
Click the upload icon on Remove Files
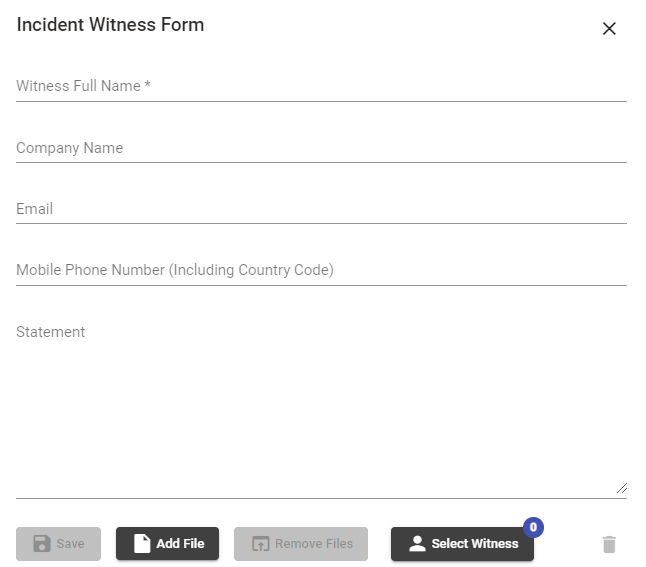tap(260, 544)
